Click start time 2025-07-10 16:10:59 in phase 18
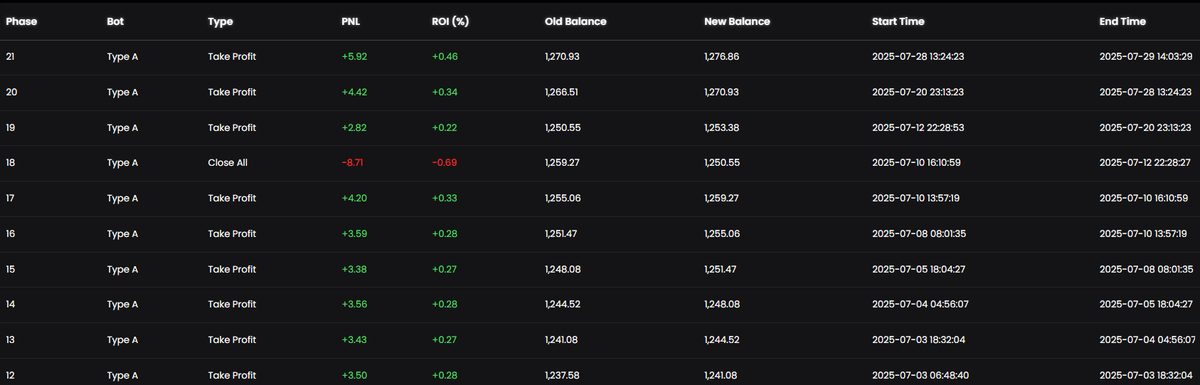1200x385 pixels. [x=916, y=163]
